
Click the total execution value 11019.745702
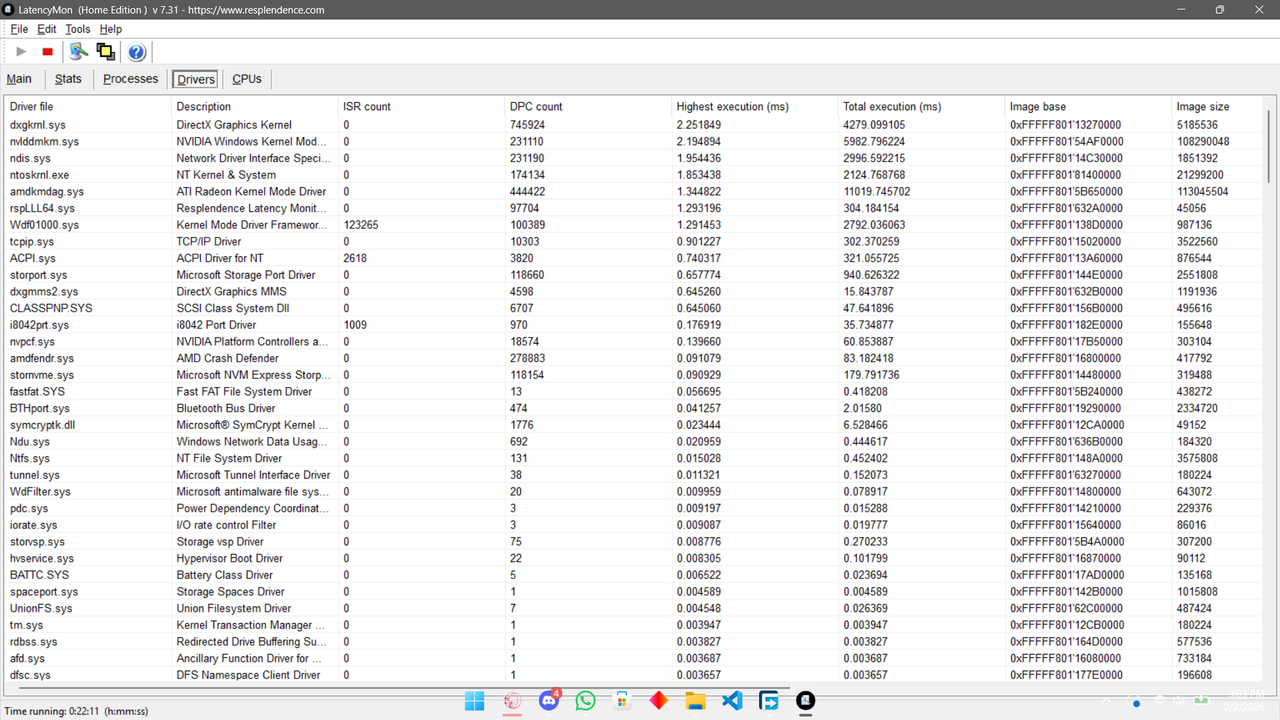(x=877, y=192)
